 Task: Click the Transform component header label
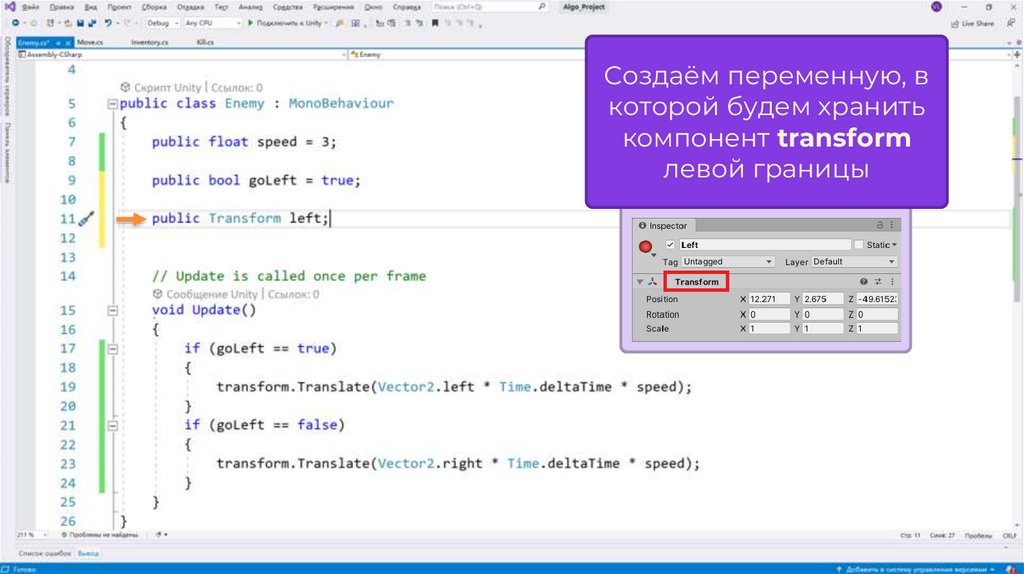tap(697, 282)
